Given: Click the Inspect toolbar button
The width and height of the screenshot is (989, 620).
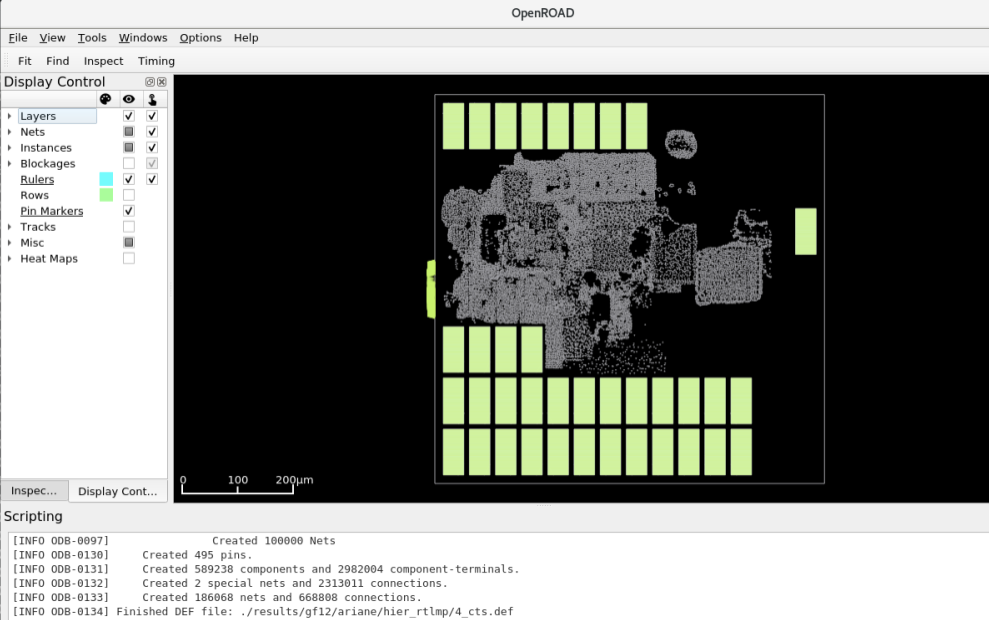Looking at the screenshot, I should (x=103, y=61).
